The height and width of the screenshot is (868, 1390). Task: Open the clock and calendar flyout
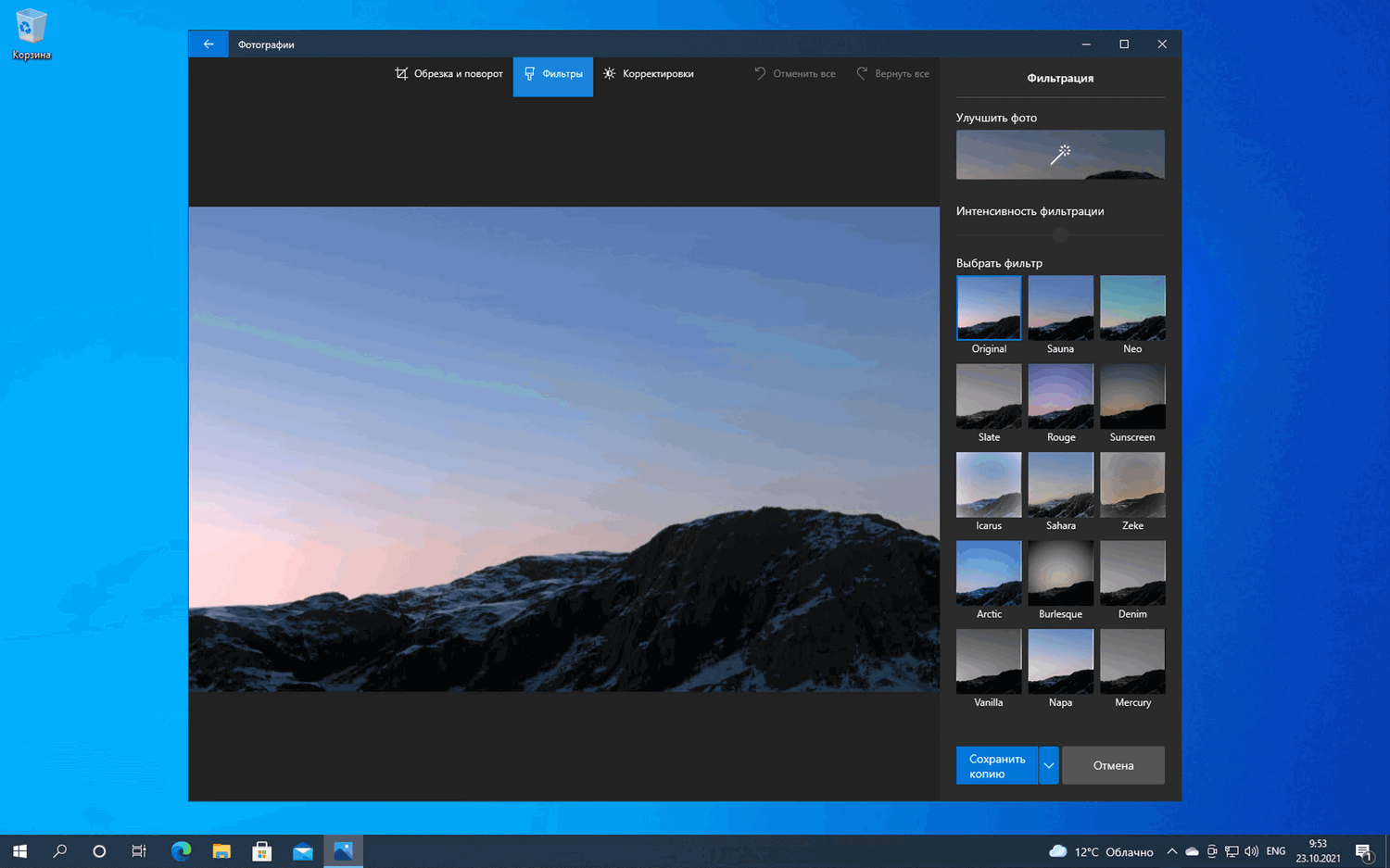1318,851
